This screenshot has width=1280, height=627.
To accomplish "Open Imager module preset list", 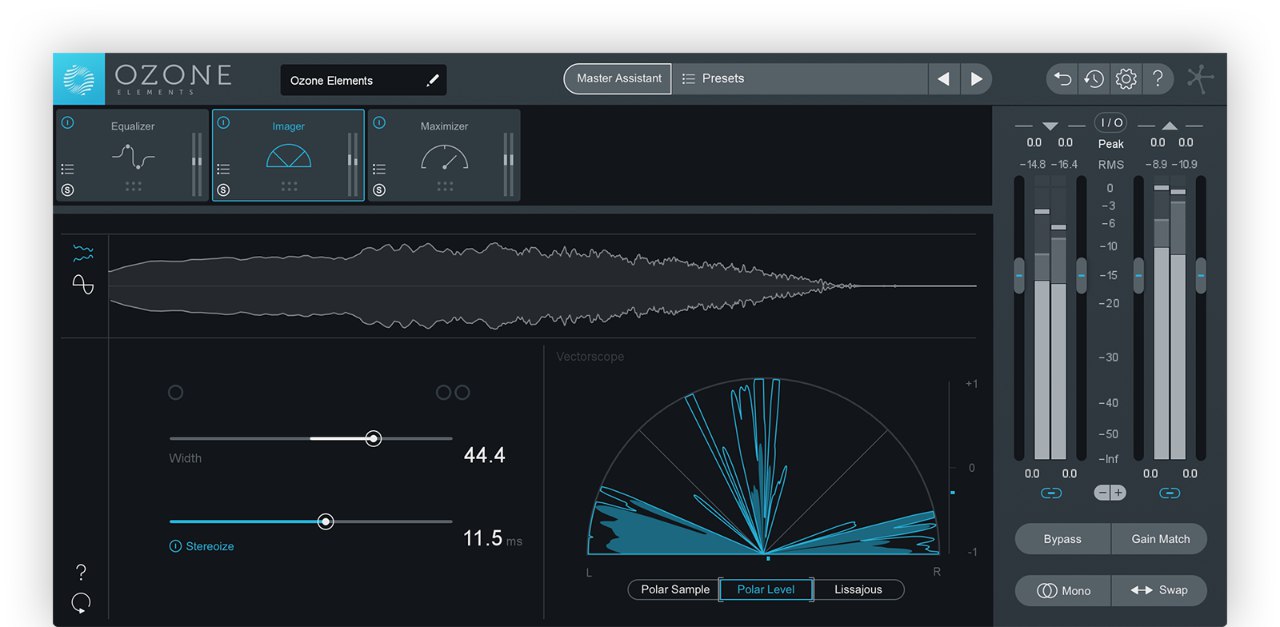I will 223,170.
